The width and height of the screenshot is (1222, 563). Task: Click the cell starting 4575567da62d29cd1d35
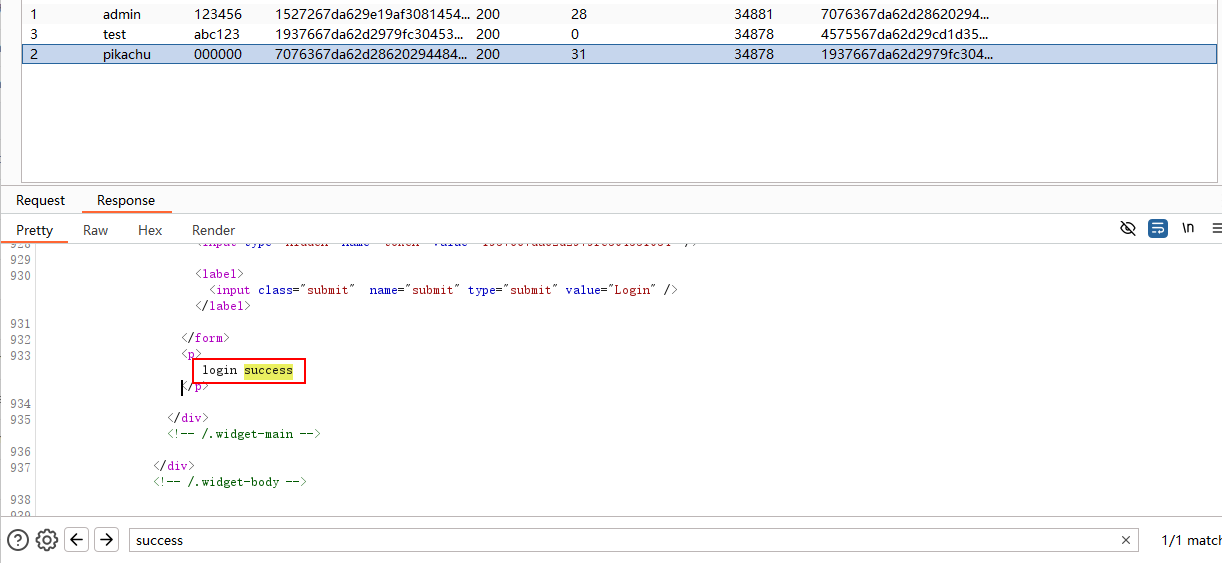pos(906,34)
